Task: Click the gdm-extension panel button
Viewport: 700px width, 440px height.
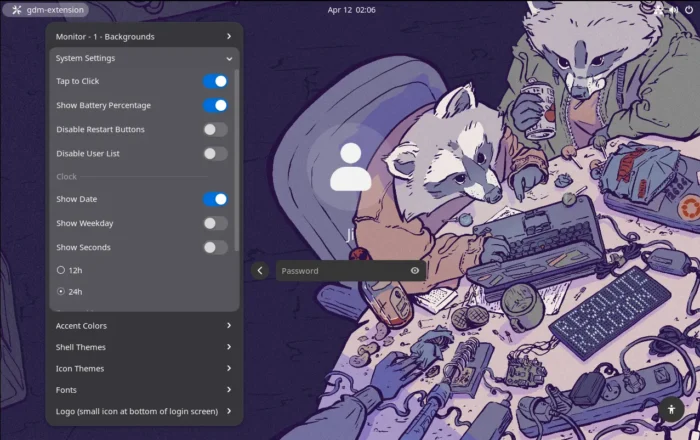Action: coord(45,10)
